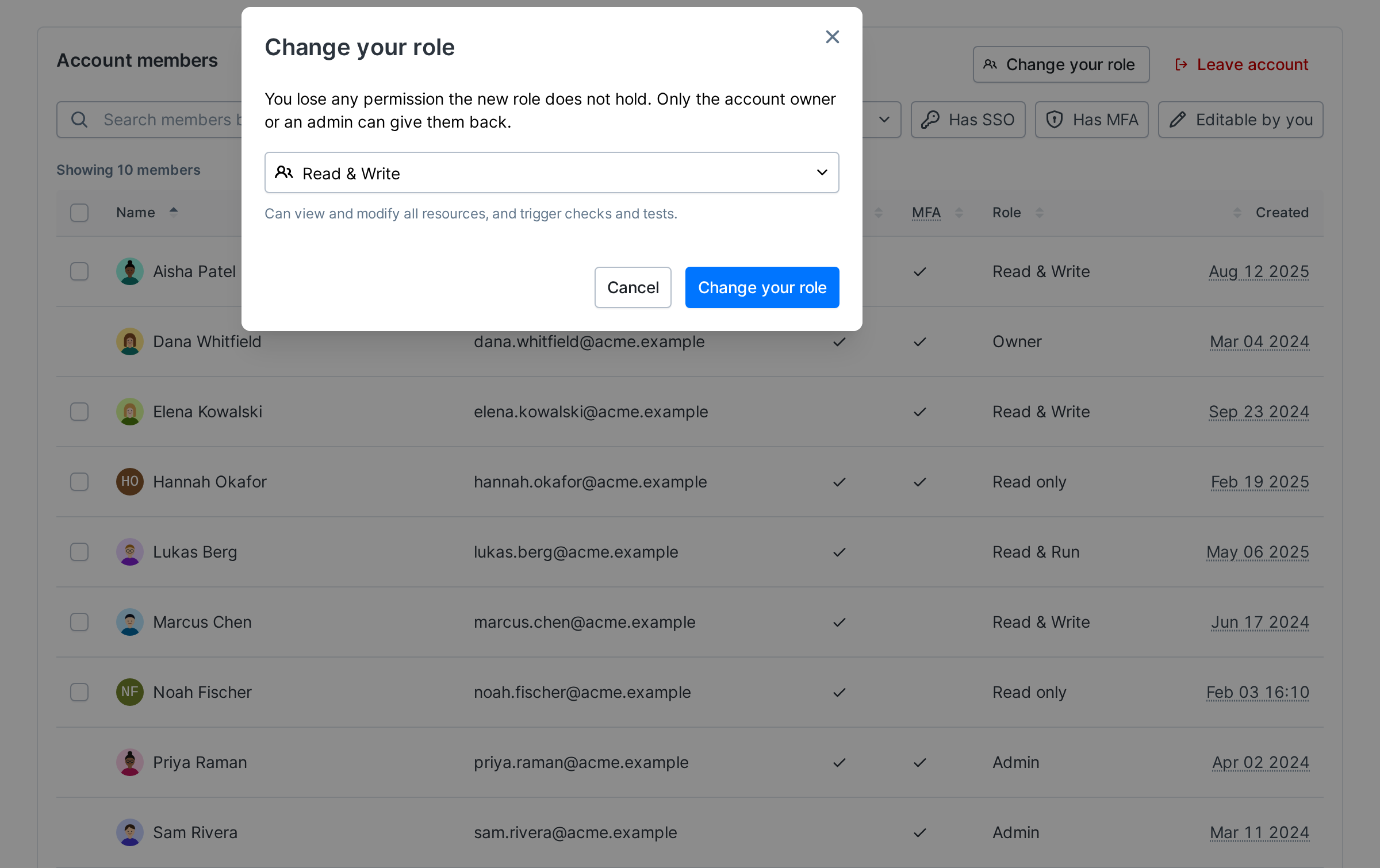Click dana.whitfield@acme.example email

pyautogui.click(x=589, y=341)
